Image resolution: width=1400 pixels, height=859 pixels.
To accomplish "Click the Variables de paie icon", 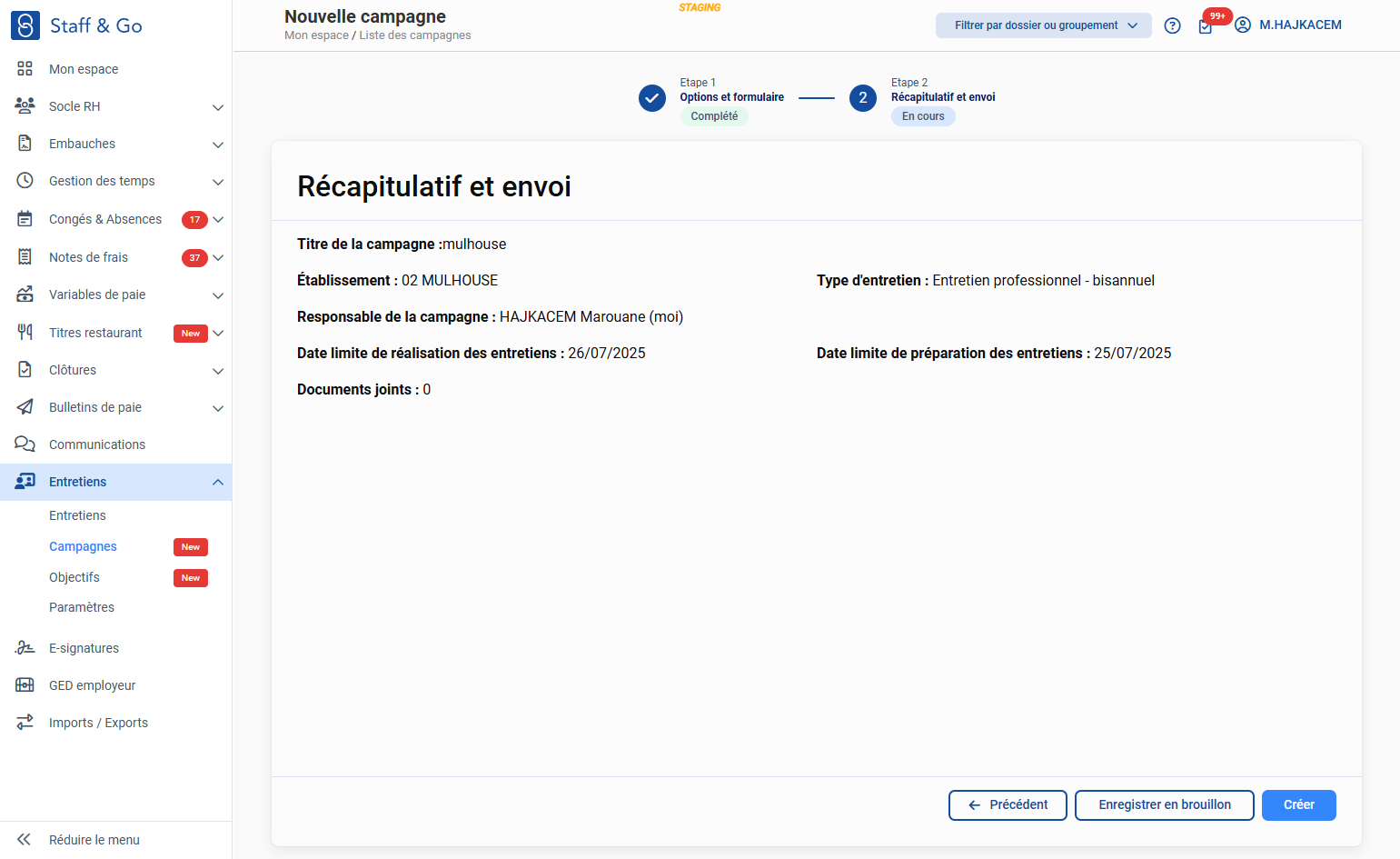I will [25, 295].
